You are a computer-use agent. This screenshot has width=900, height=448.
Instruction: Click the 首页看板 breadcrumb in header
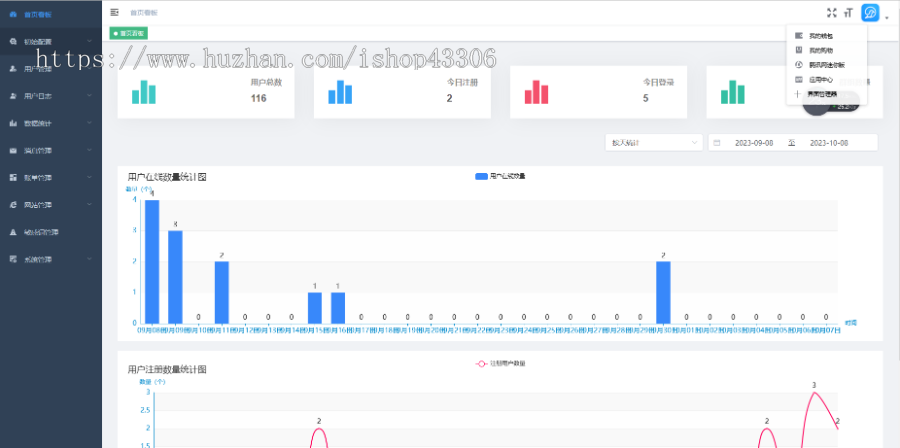tap(143, 13)
